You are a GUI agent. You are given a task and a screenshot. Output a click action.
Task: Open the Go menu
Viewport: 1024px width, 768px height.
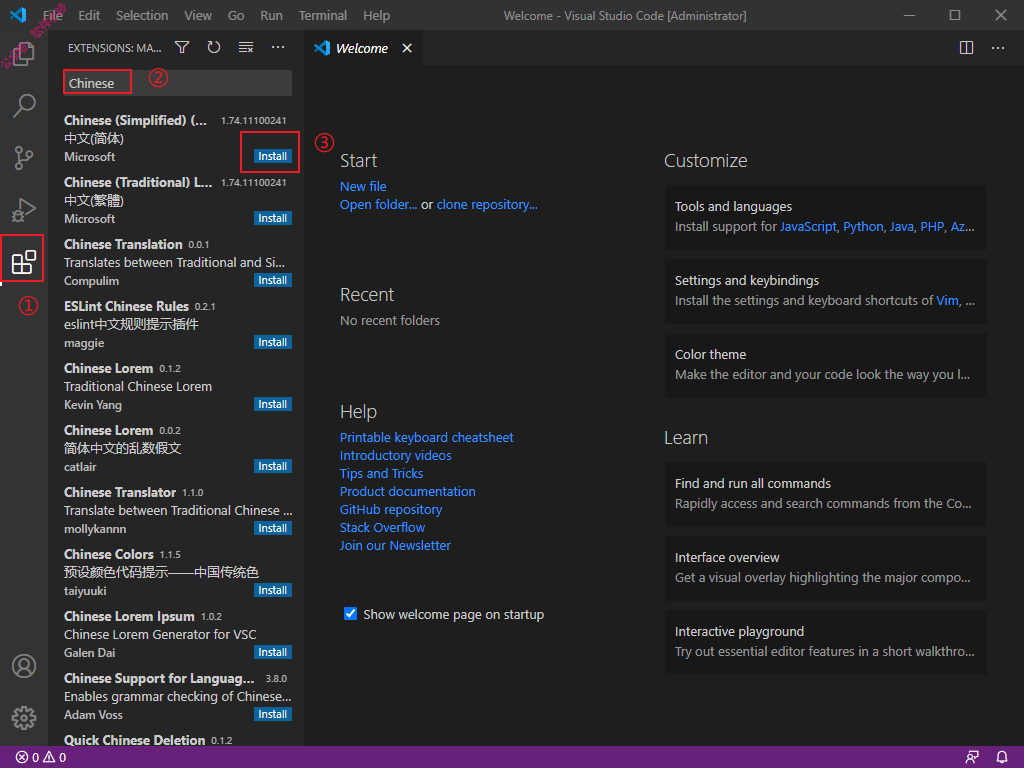pyautogui.click(x=236, y=16)
